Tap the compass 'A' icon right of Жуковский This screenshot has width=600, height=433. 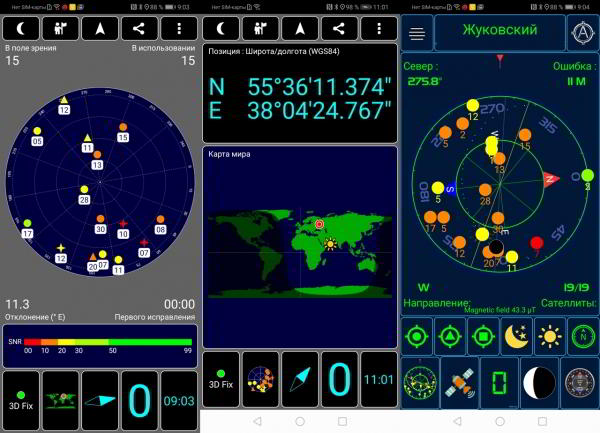pyautogui.click(x=580, y=33)
